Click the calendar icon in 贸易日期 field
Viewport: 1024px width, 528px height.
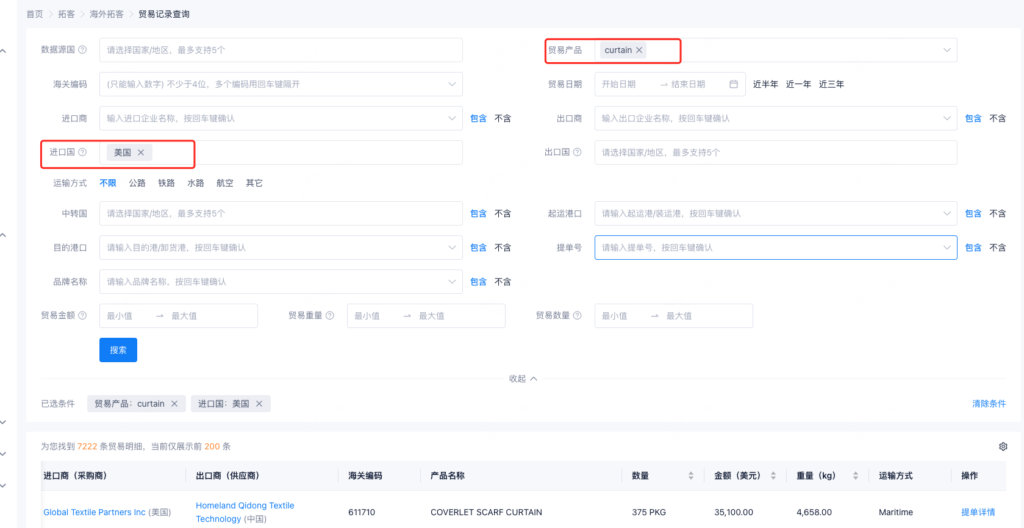733,84
